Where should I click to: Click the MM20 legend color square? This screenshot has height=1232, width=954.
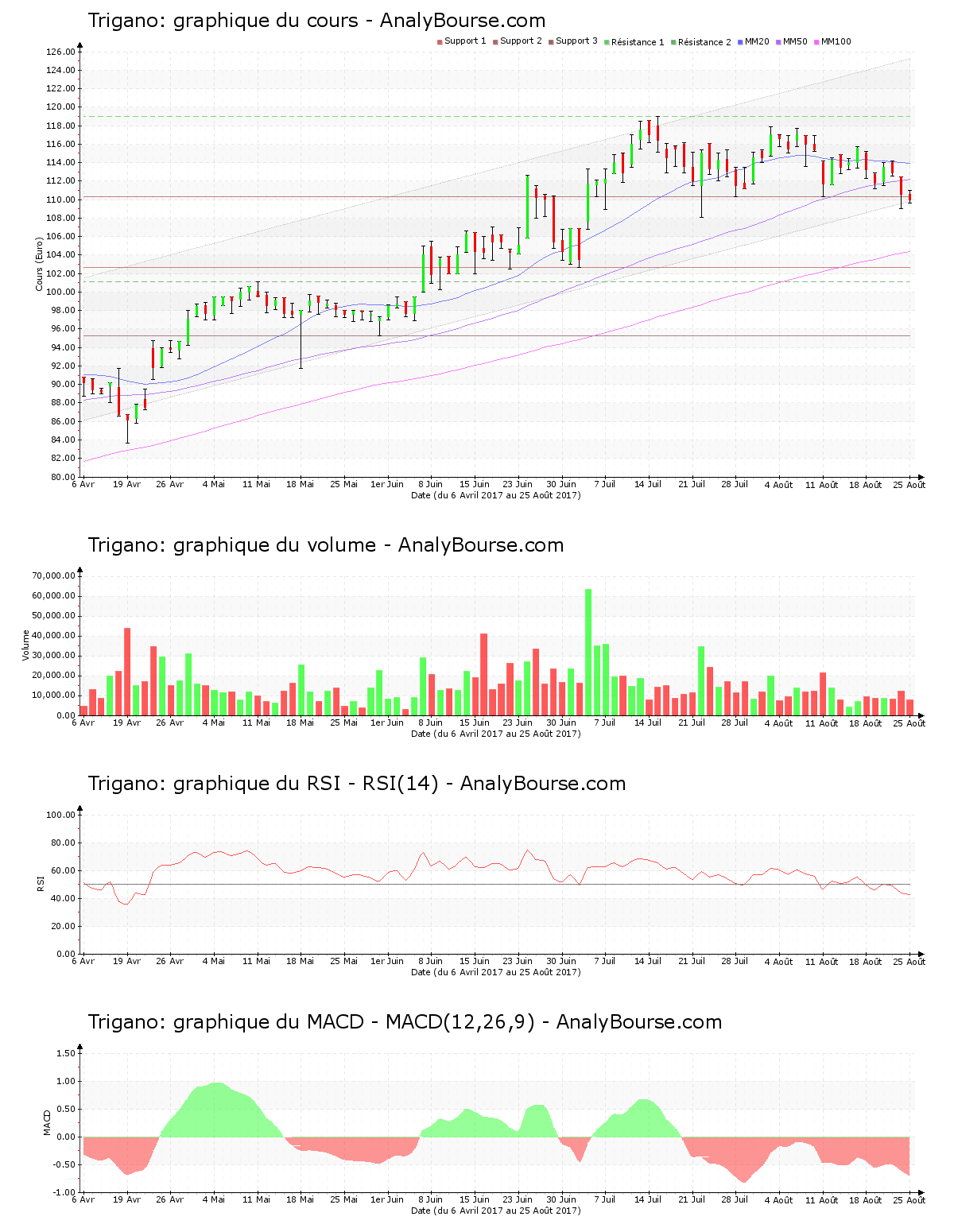(x=740, y=42)
